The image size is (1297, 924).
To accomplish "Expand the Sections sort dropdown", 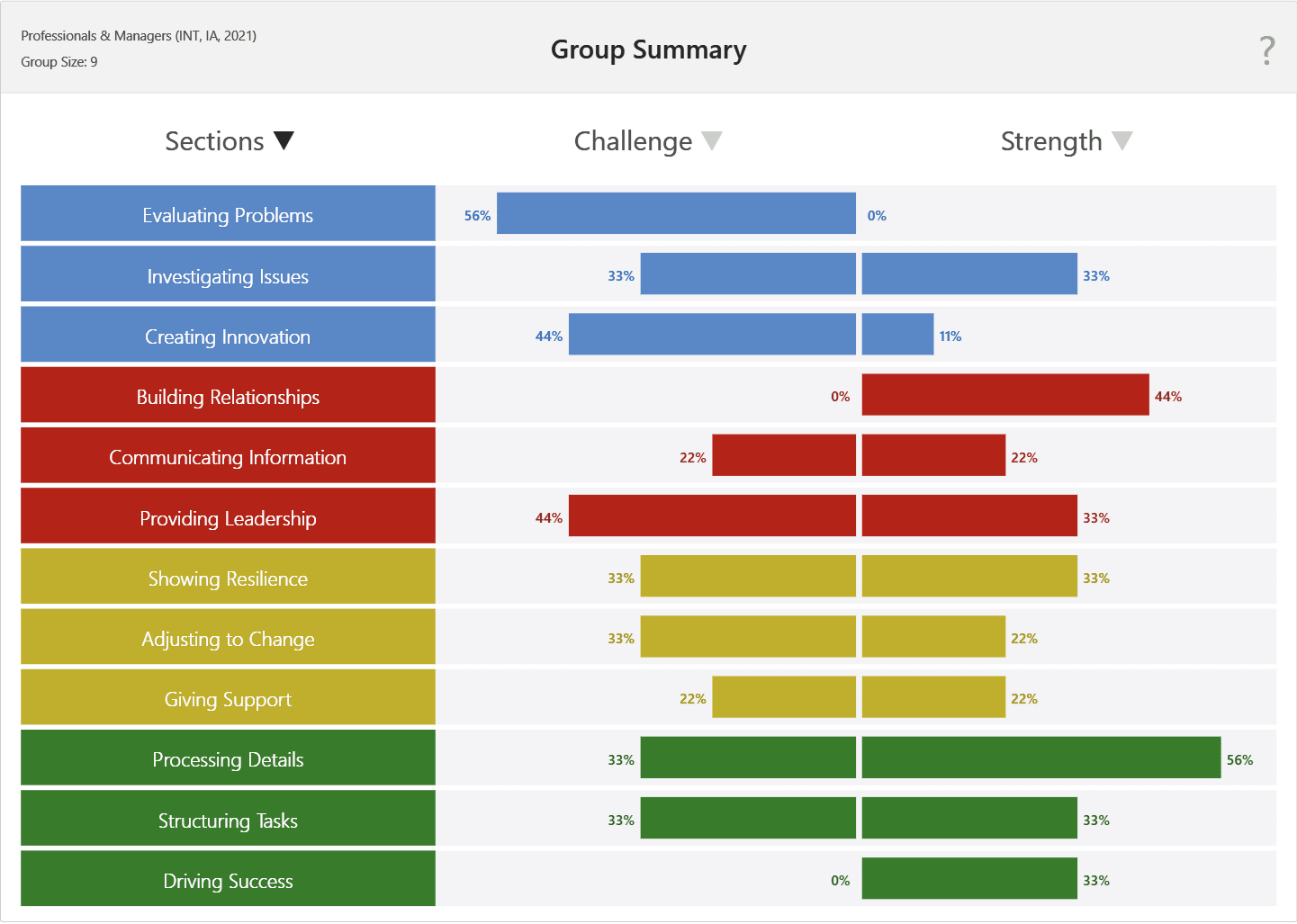I will pyautogui.click(x=284, y=140).
